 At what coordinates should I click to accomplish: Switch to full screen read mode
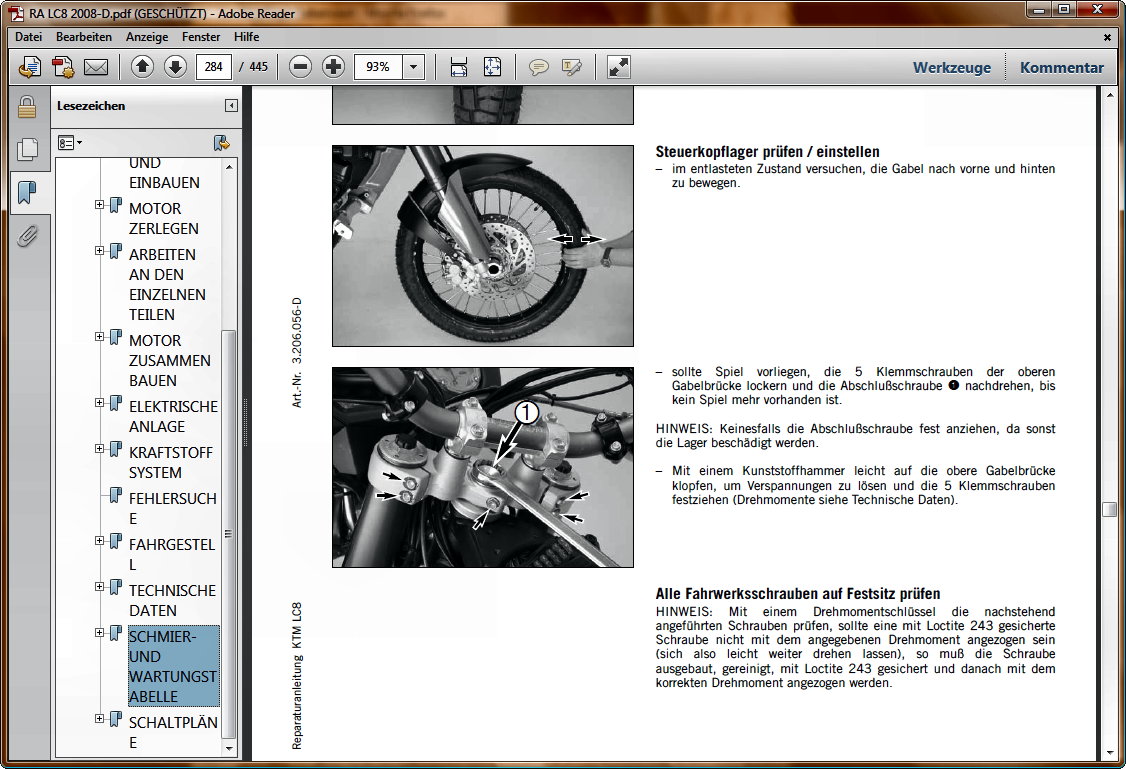(x=619, y=68)
